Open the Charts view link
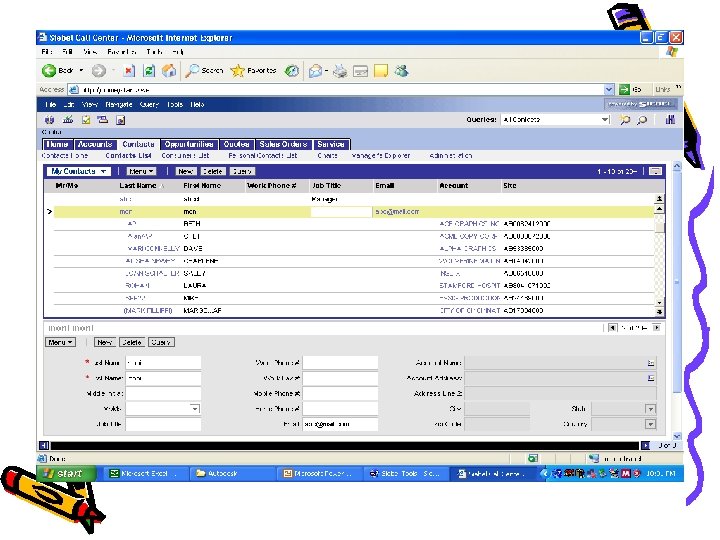The image size is (720, 540). pyautogui.click(x=327, y=156)
